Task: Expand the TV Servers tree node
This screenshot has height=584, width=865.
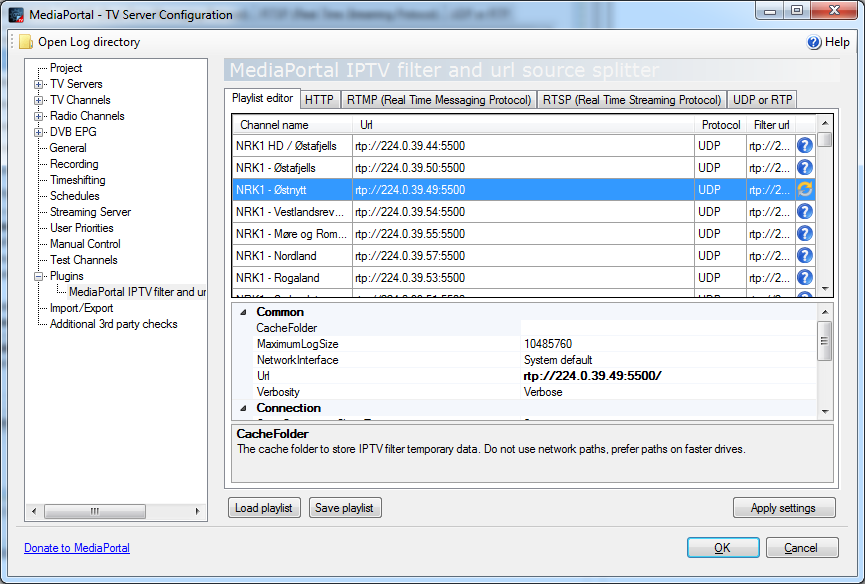Action: tap(39, 84)
